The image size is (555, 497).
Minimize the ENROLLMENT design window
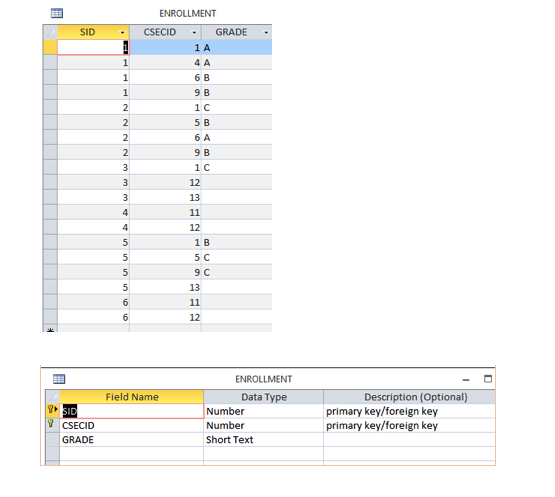[466, 379]
